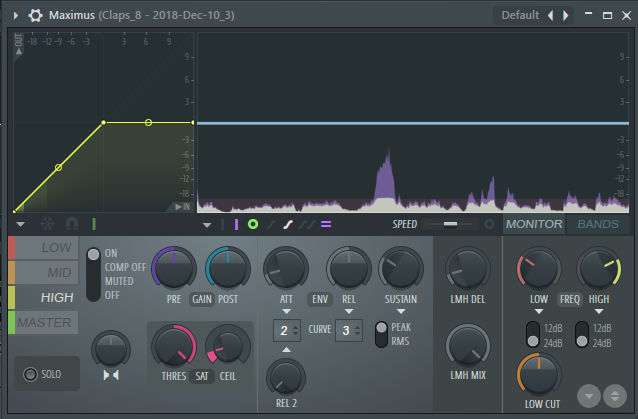Toggle the purple input peaks bar icon
This screenshot has width=638, height=419.
click(236, 224)
